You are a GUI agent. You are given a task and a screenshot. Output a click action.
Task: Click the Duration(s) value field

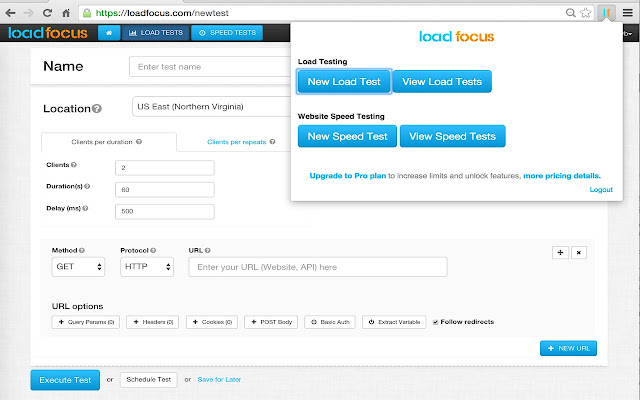(164, 190)
